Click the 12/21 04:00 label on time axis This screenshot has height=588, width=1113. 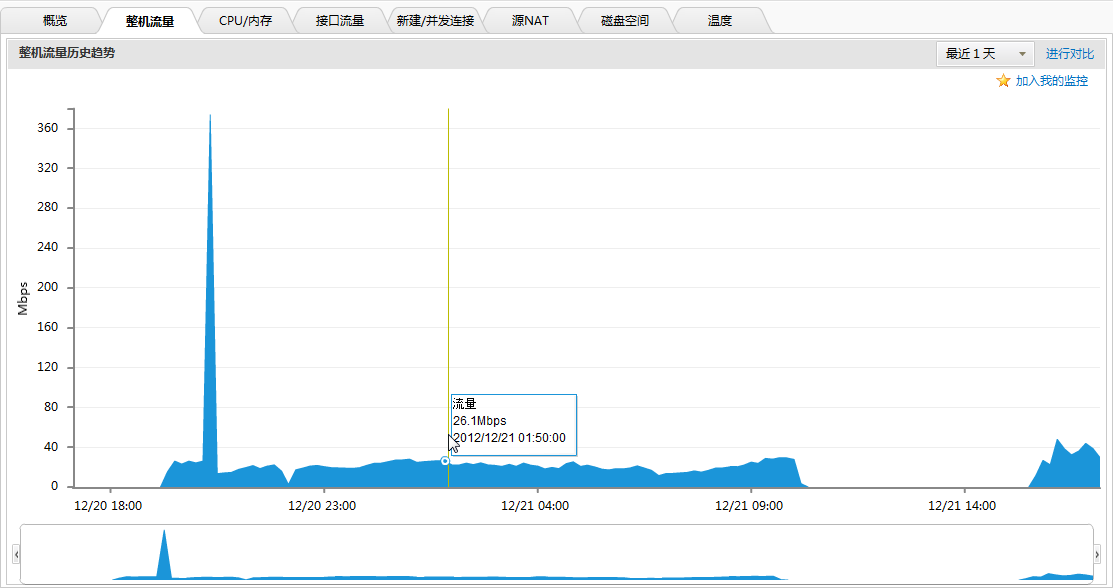[x=535, y=506]
